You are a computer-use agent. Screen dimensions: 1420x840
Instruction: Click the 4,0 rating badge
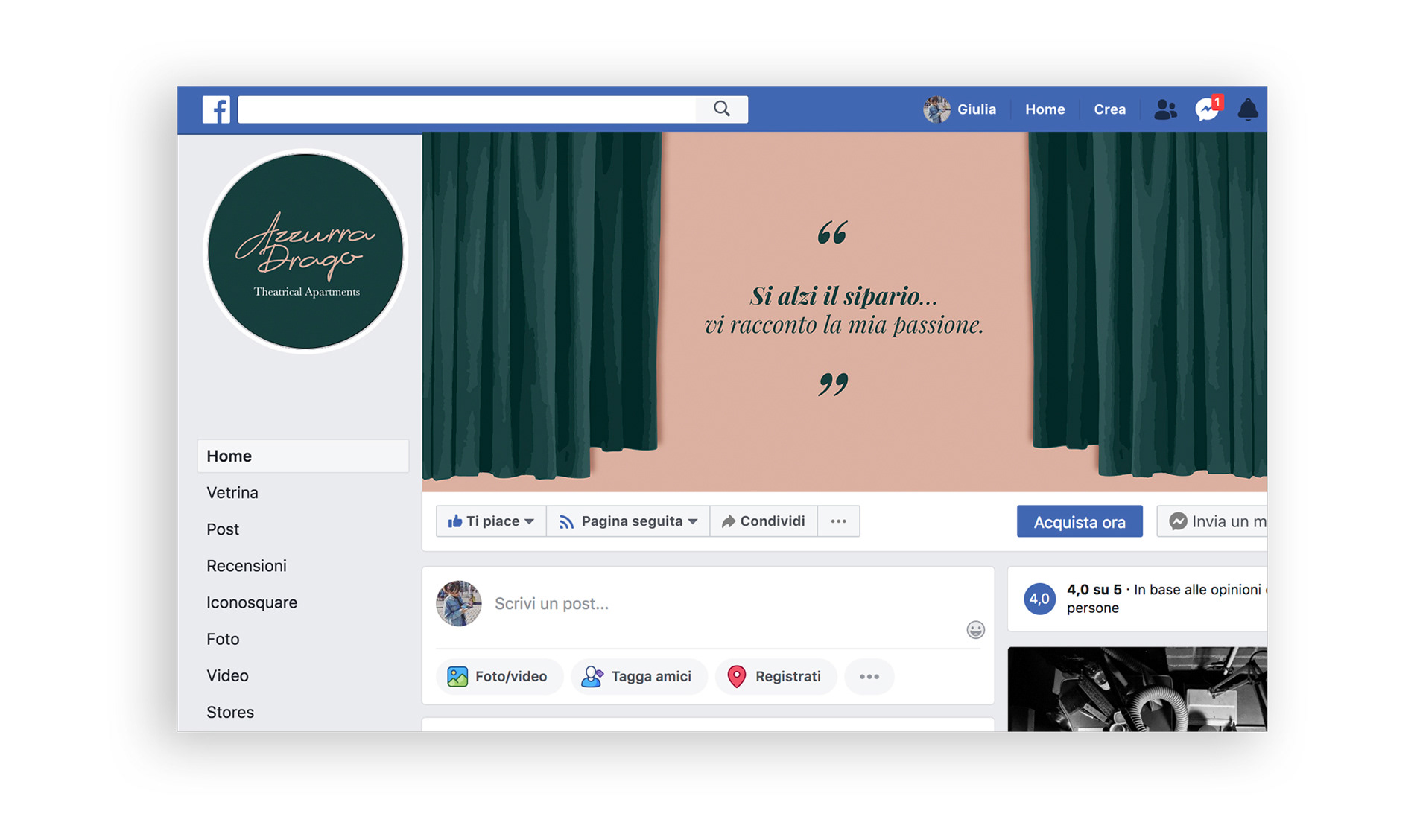[1039, 599]
